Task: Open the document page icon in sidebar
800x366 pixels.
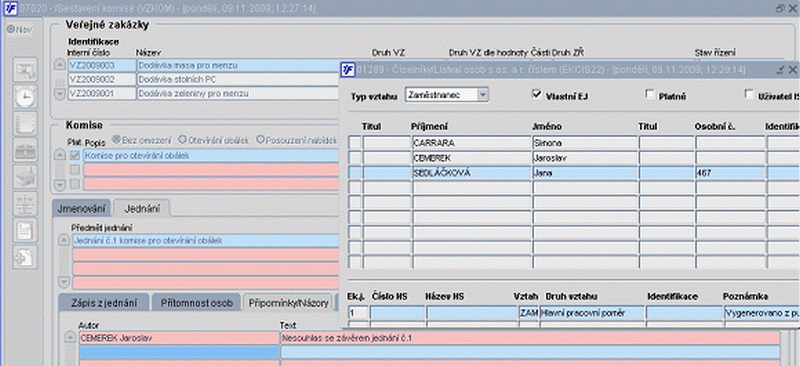Action: tap(25, 230)
